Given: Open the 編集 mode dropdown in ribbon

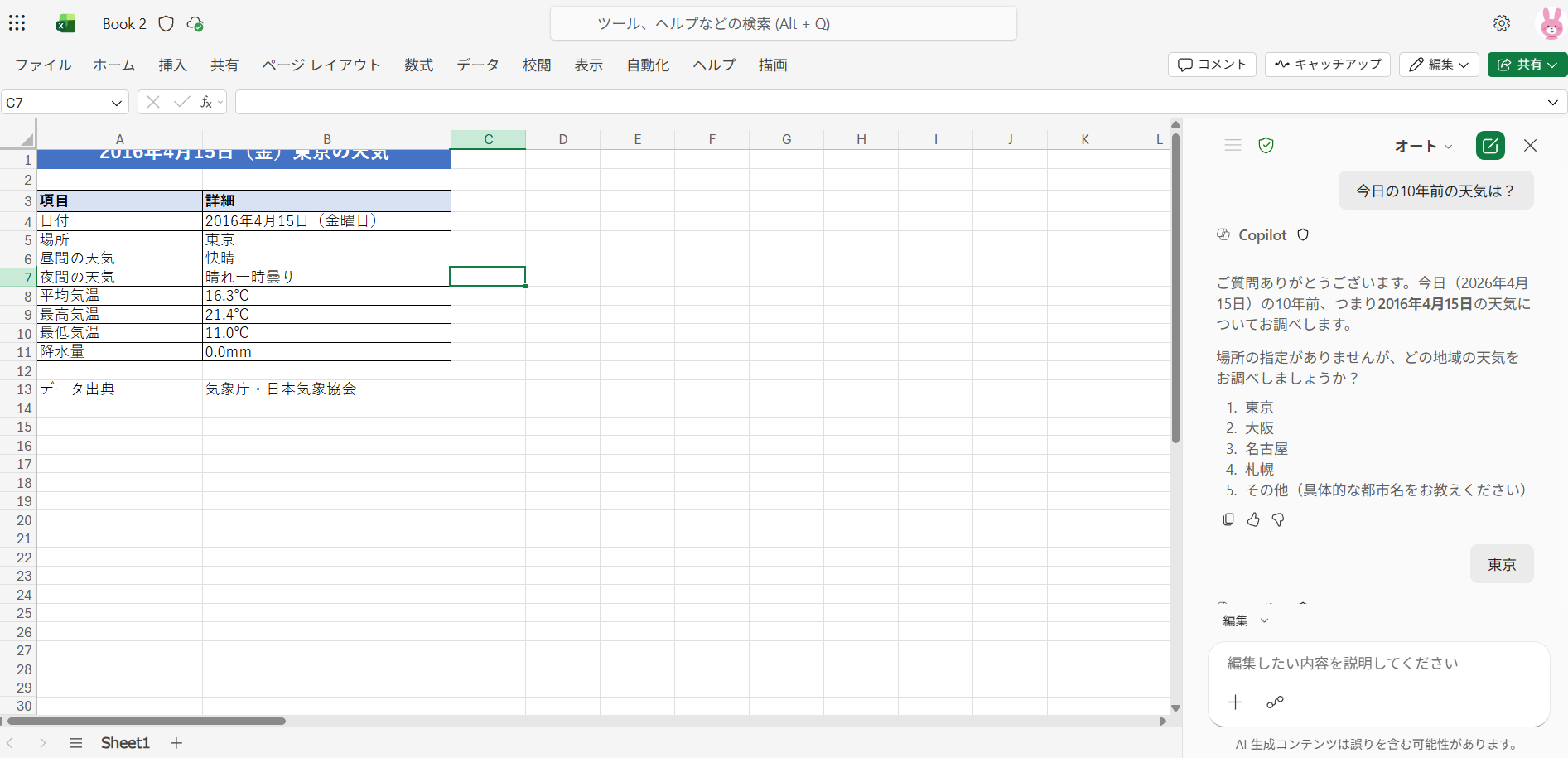Looking at the screenshot, I should click(x=1439, y=65).
